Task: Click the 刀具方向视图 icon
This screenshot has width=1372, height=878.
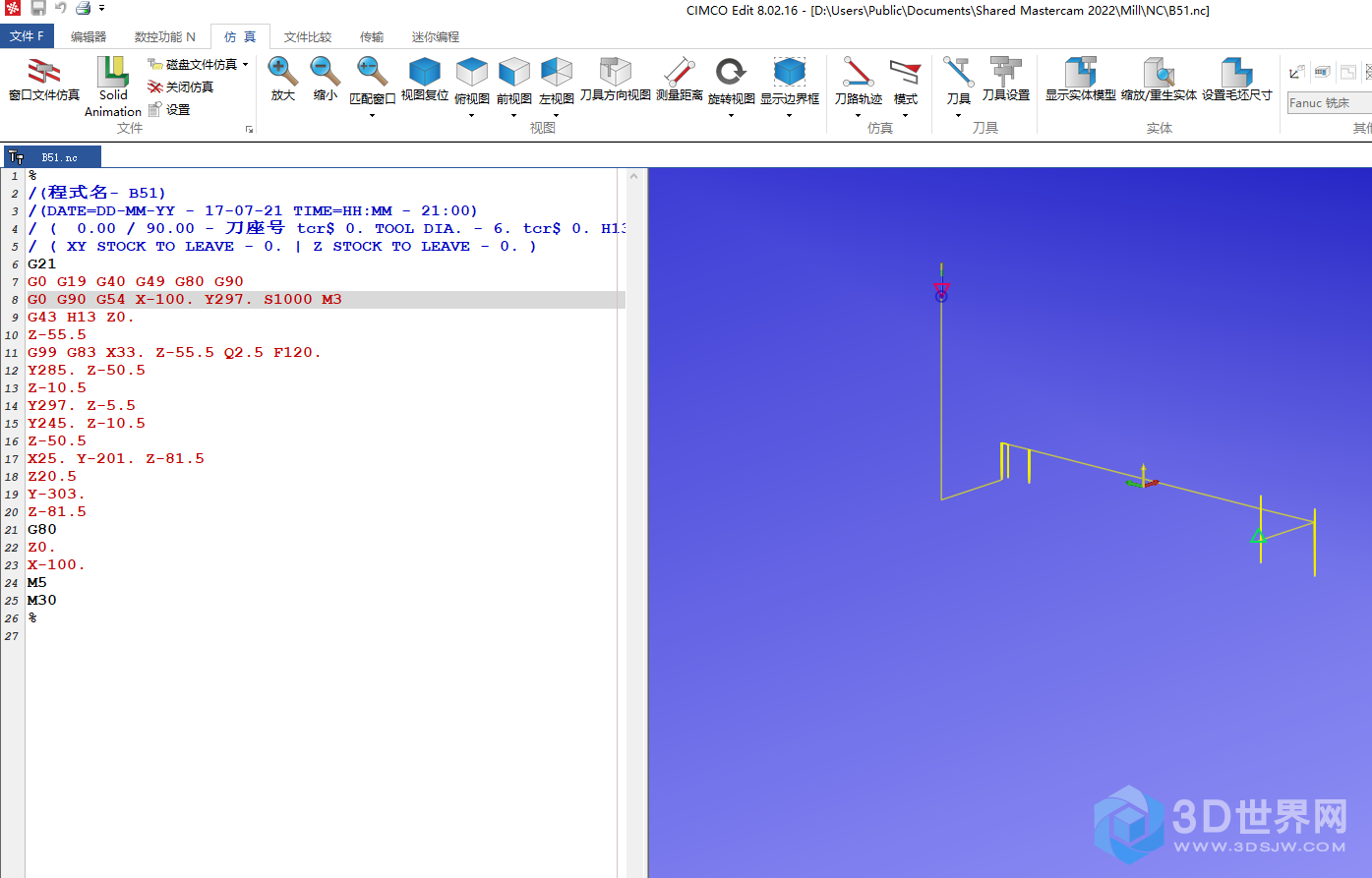Action: (616, 71)
